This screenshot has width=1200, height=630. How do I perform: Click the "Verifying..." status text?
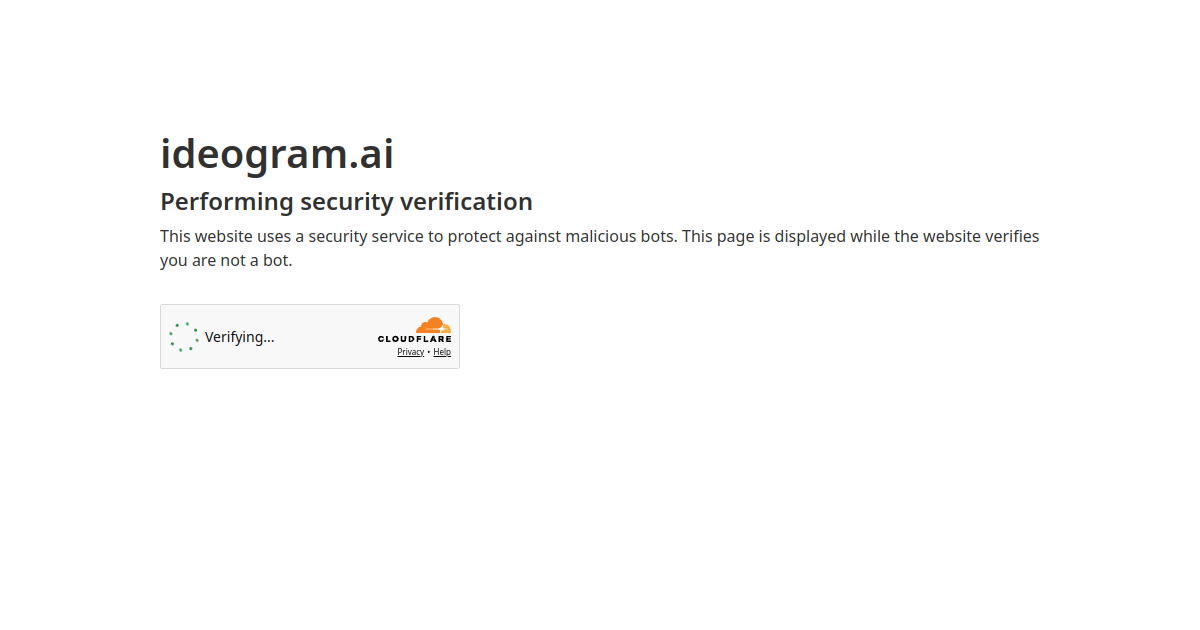(x=239, y=337)
